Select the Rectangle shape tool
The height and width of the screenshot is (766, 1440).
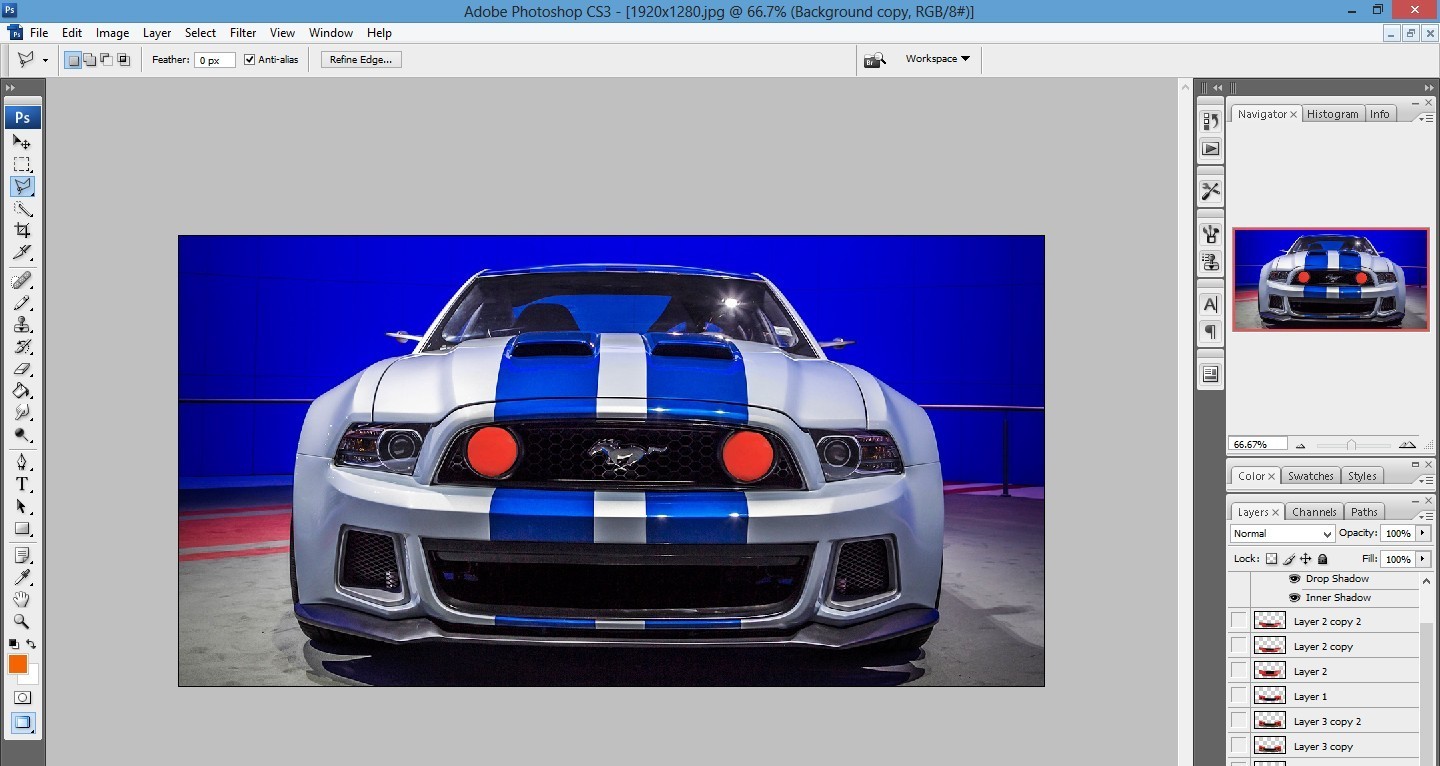(x=22, y=528)
